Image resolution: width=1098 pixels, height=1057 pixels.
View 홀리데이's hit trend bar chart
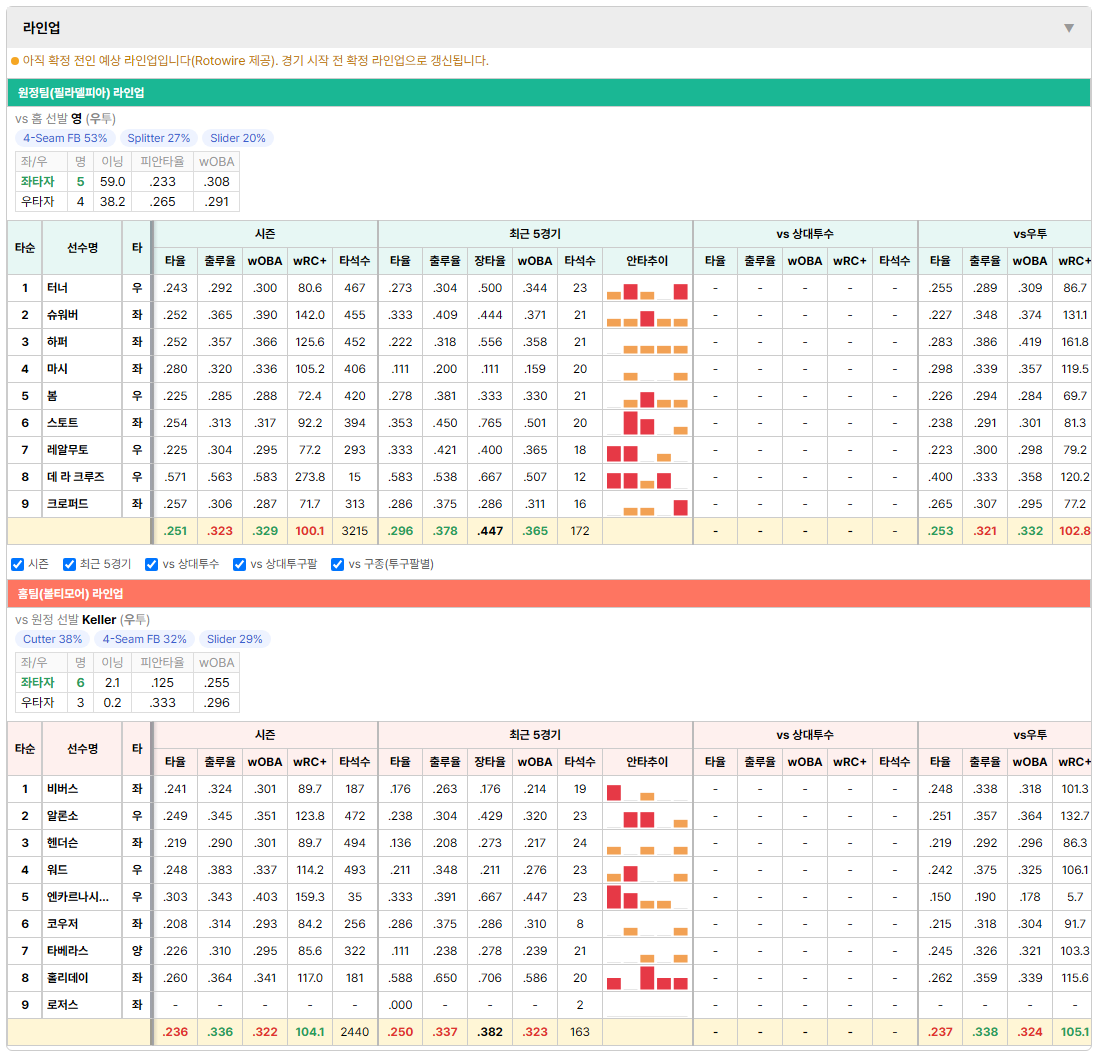pos(647,978)
